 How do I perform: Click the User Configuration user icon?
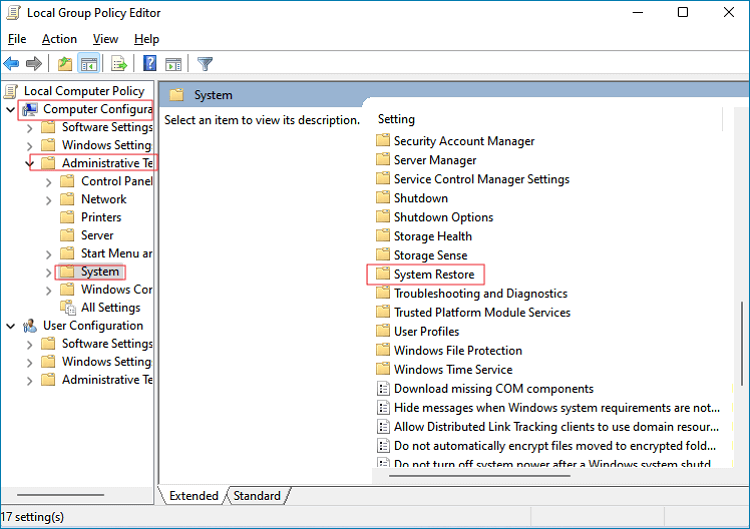(30, 326)
